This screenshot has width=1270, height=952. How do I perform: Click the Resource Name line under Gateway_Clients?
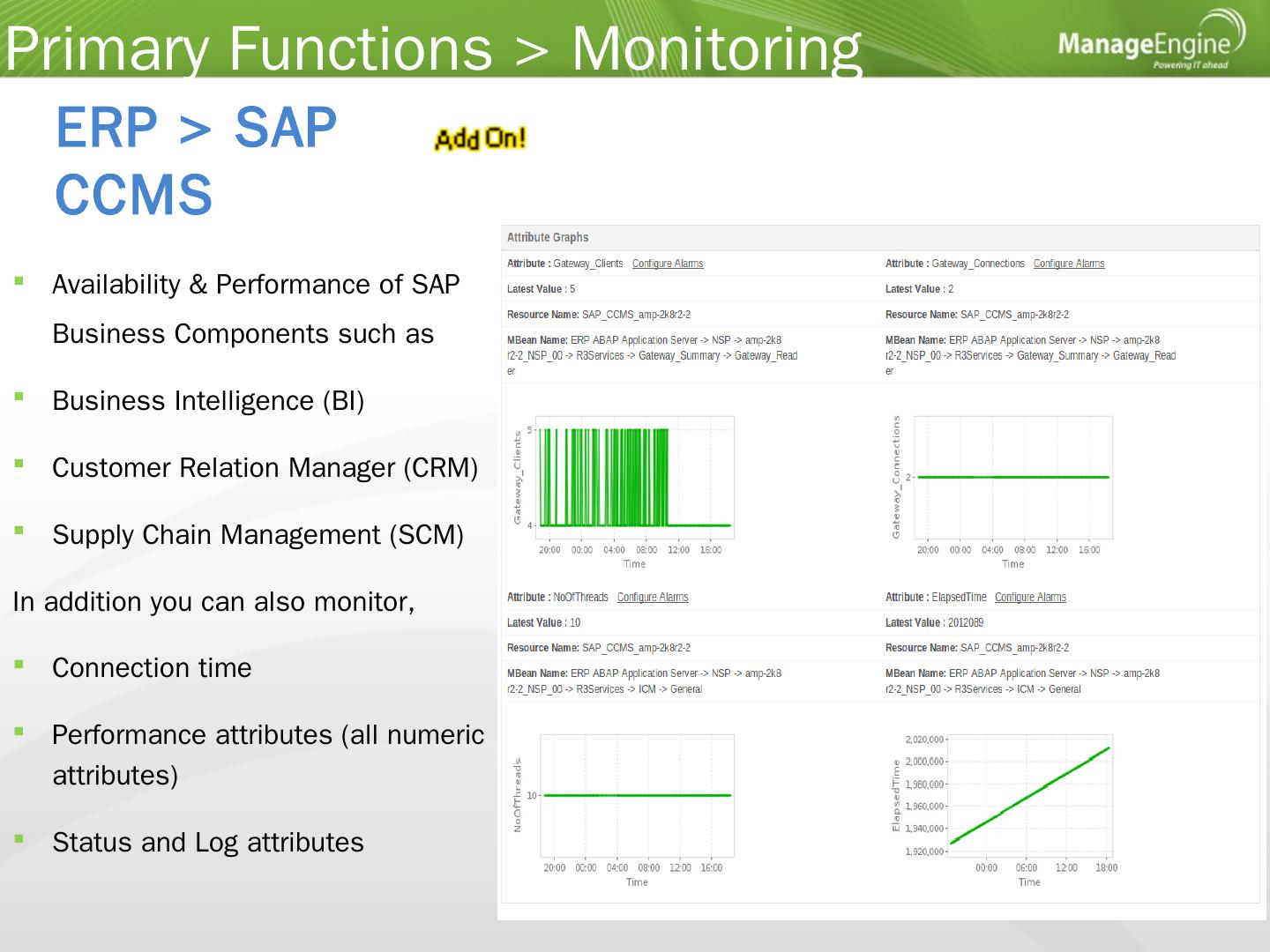tap(599, 315)
